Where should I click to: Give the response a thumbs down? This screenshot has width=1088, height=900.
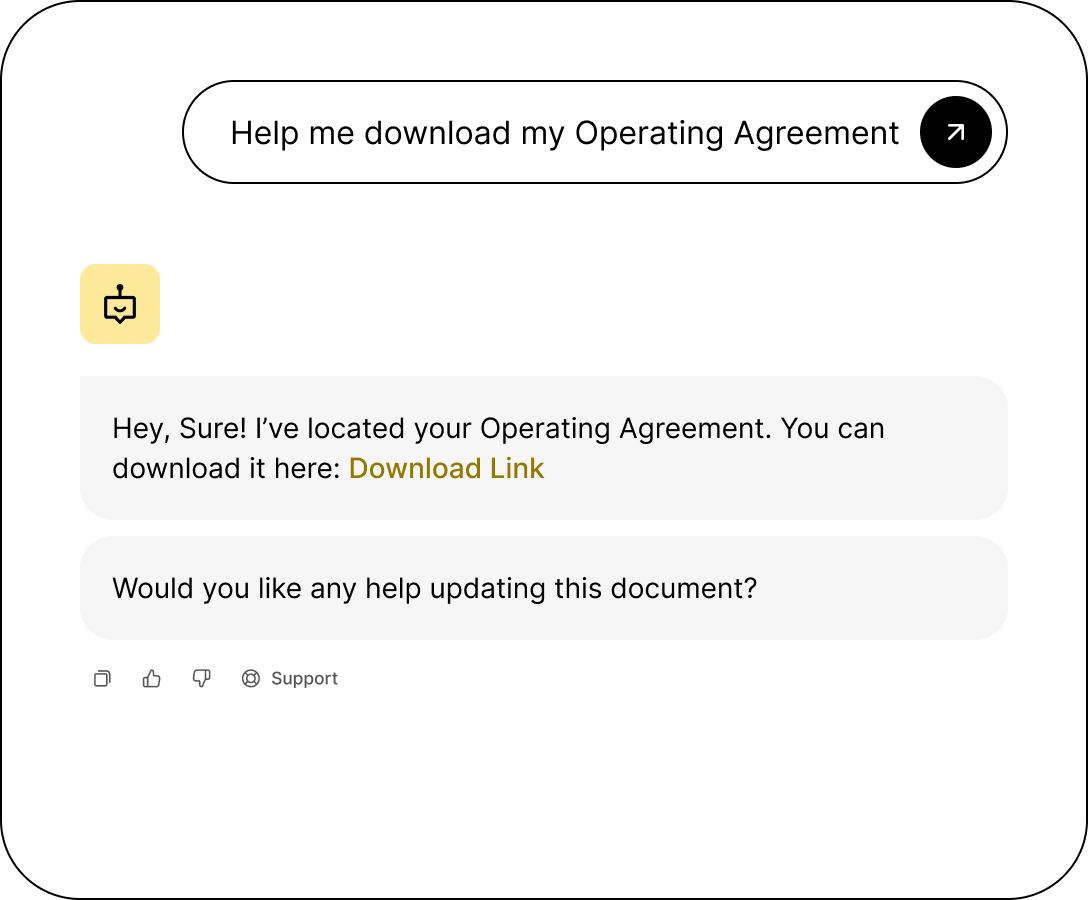[202, 679]
